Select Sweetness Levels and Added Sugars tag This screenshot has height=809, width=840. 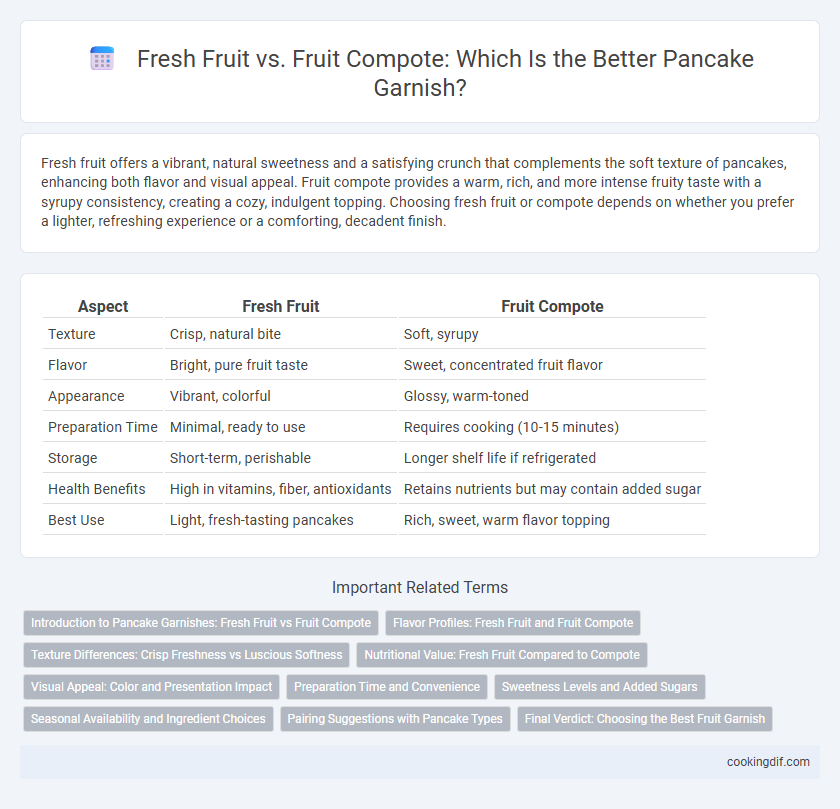point(599,687)
